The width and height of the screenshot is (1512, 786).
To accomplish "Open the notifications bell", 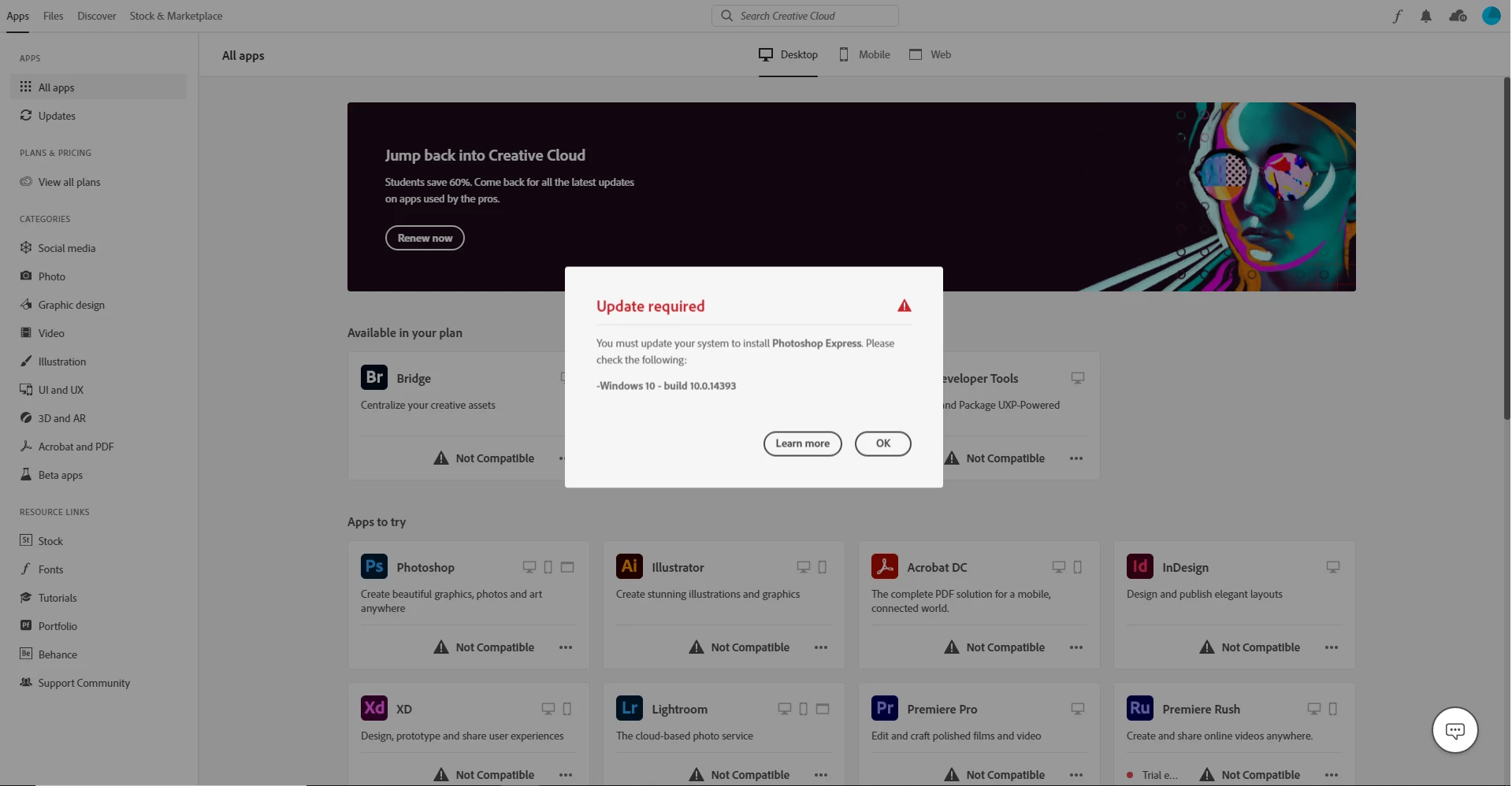I will (1426, 16).
